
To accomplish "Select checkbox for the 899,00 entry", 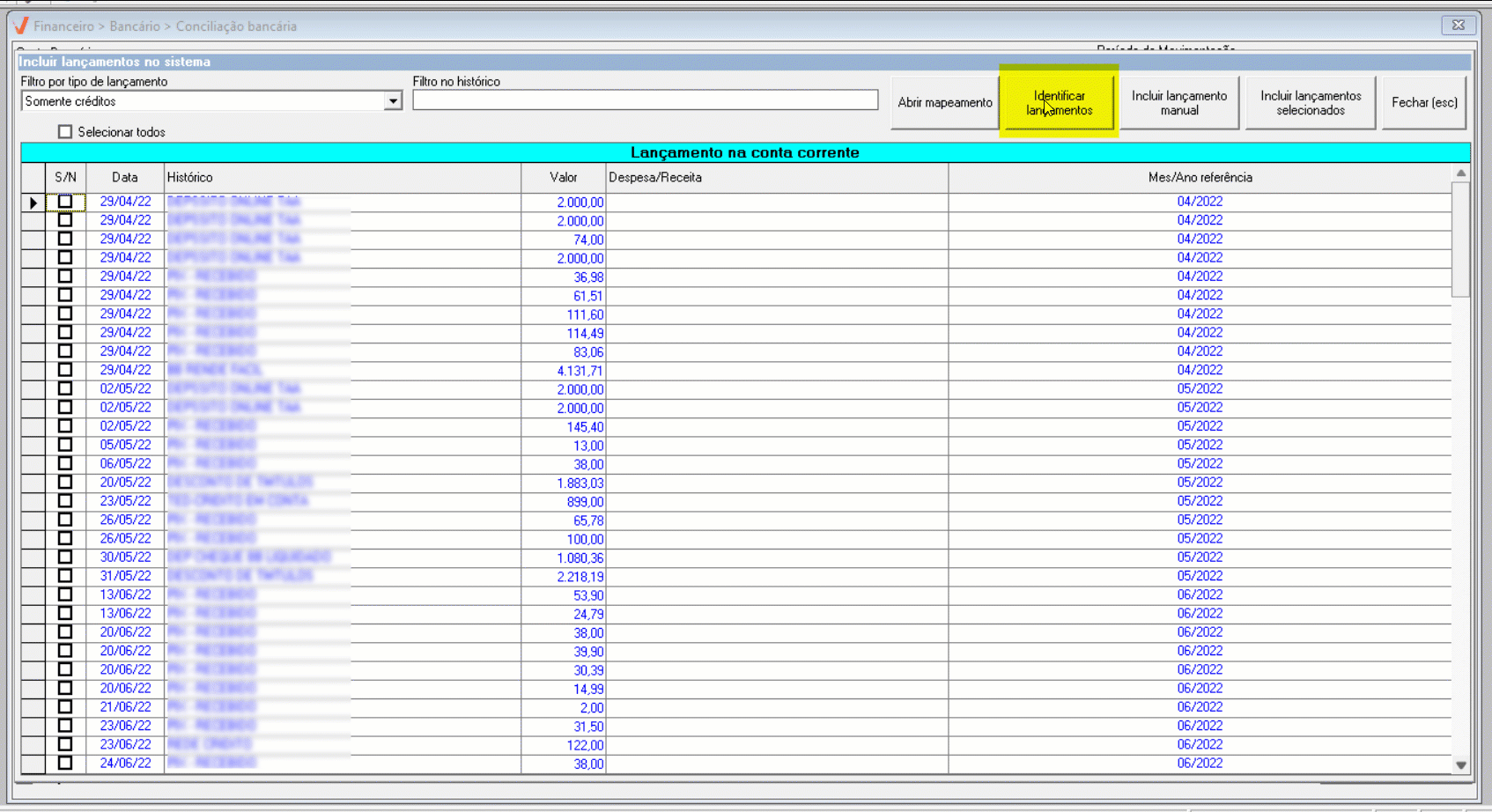I will 65,501.
